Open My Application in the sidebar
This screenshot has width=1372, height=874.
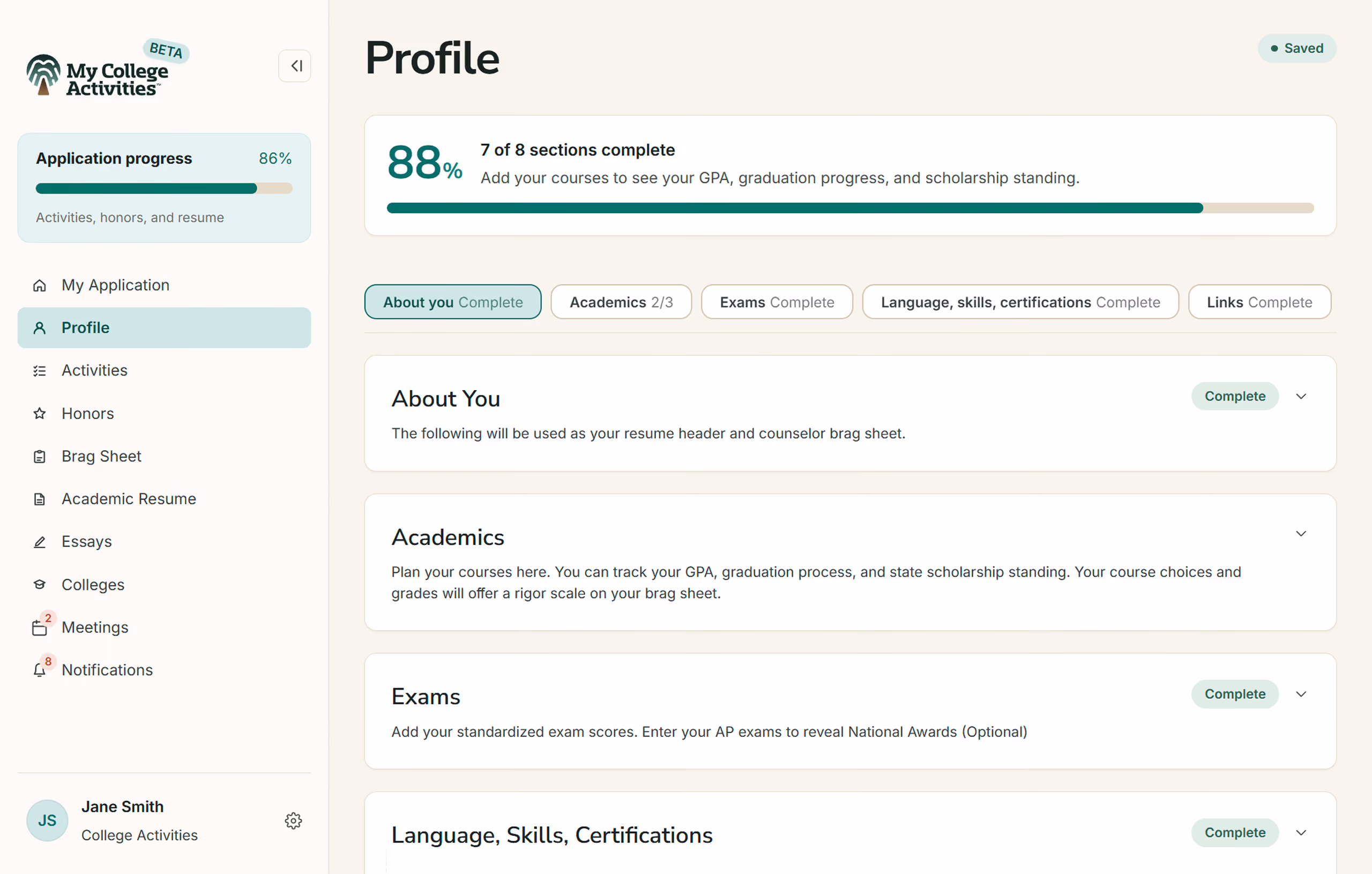coord(164,285)
